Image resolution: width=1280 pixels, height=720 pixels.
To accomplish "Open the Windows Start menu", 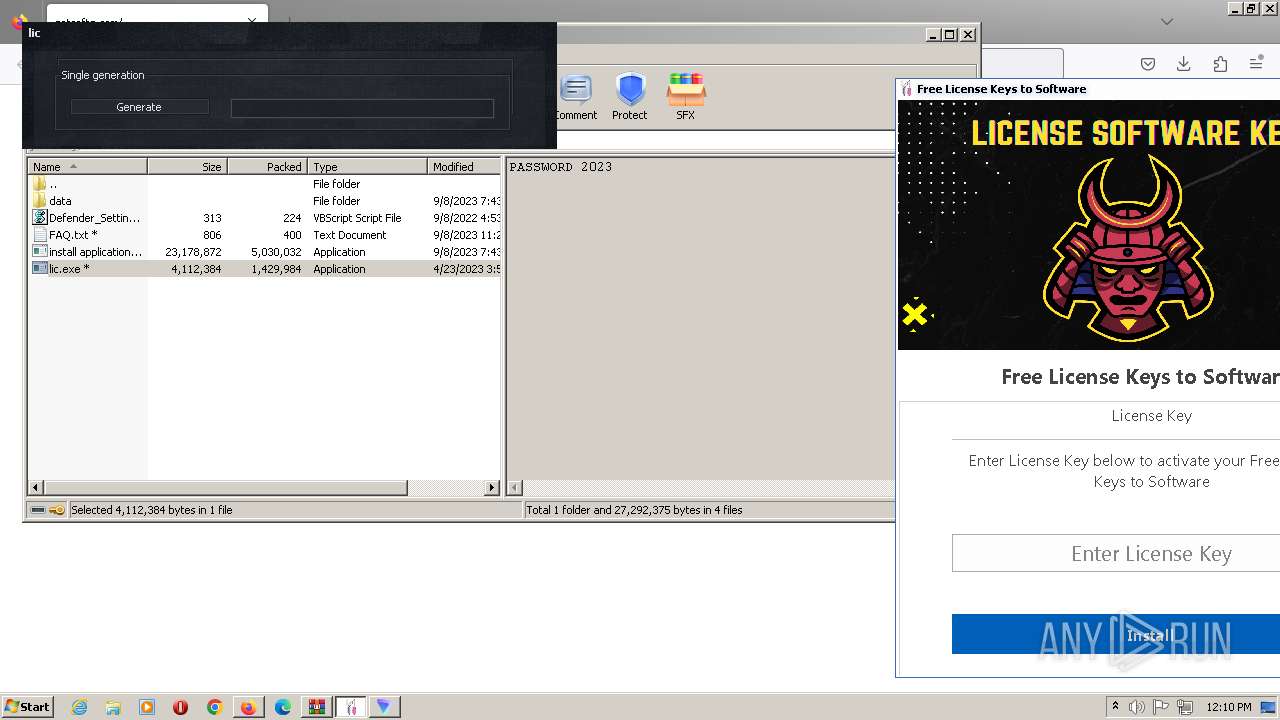I will pos(27,706).
